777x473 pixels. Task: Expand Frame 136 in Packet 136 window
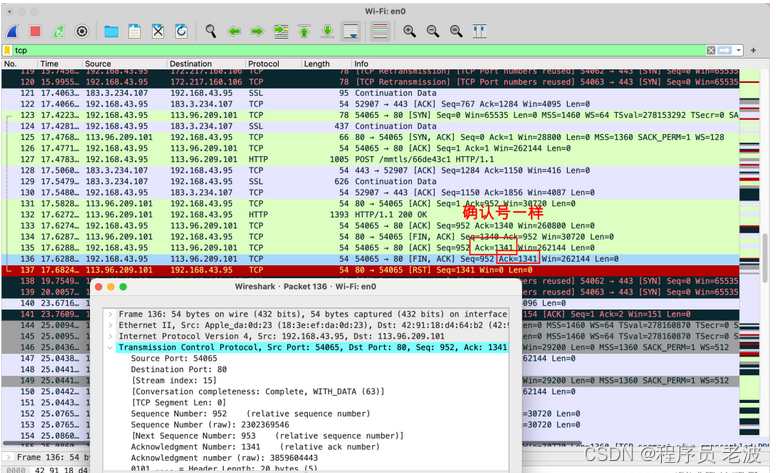pos(110,314)
